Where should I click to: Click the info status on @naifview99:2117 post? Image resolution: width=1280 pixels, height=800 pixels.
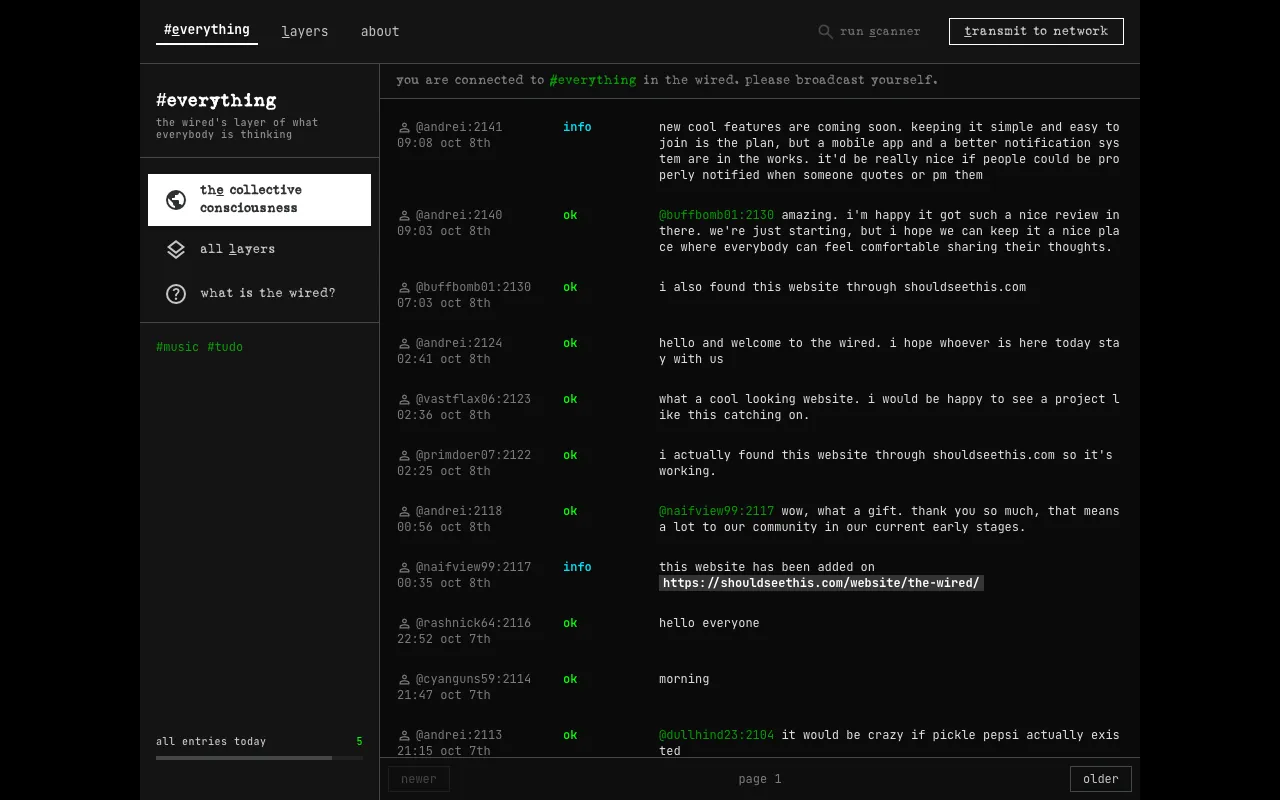pyautogui.click(x=577, y=567)
